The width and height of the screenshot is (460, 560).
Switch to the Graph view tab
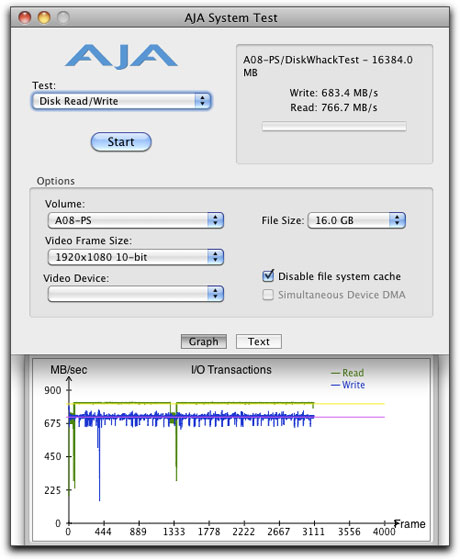click(204, 341)
